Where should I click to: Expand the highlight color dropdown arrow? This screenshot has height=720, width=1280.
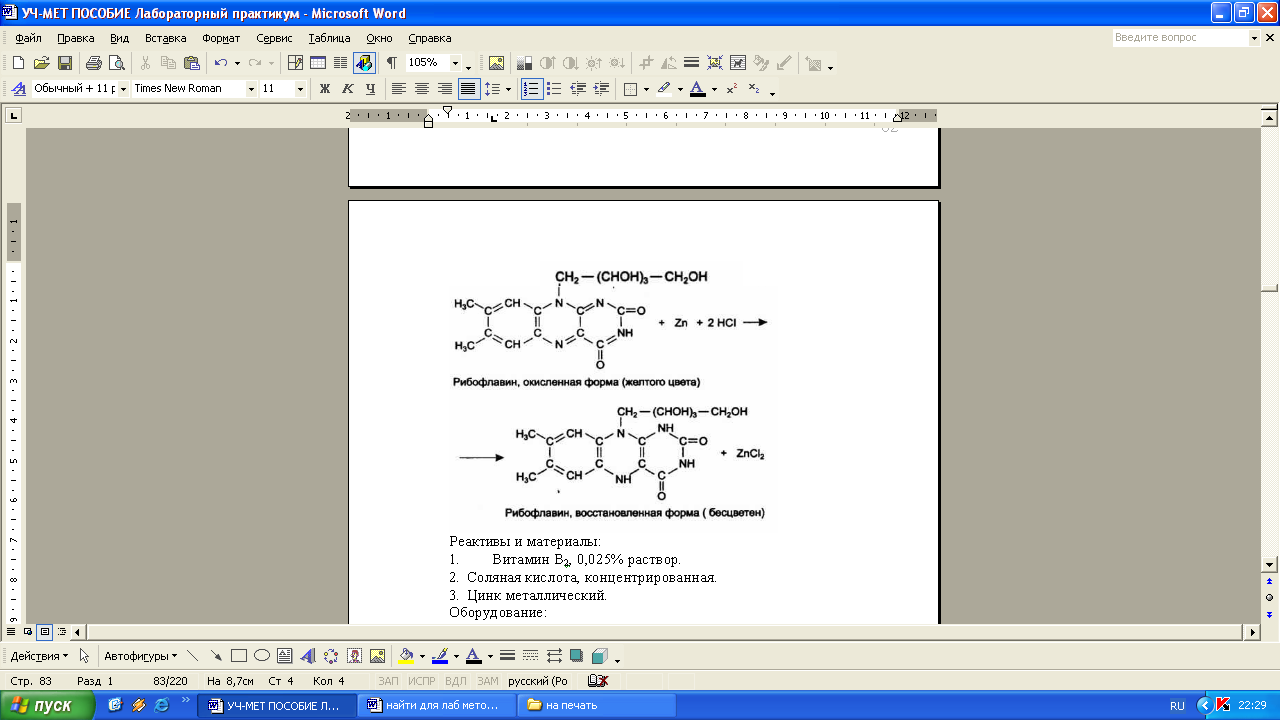(680, 89)
